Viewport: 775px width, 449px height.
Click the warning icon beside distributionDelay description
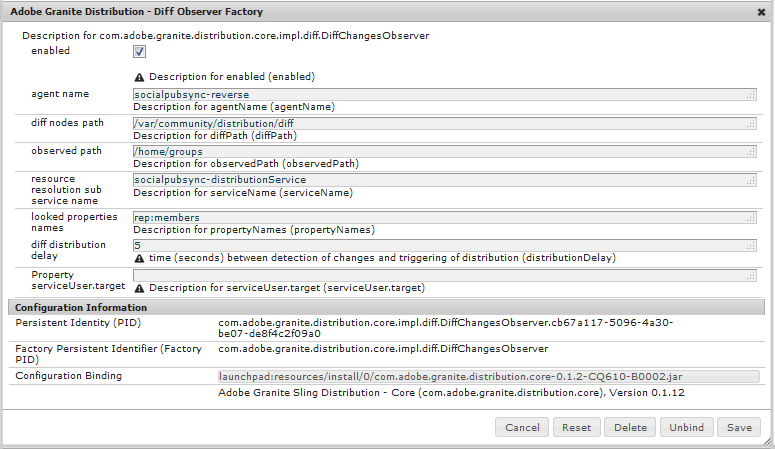tap(139, 258)
